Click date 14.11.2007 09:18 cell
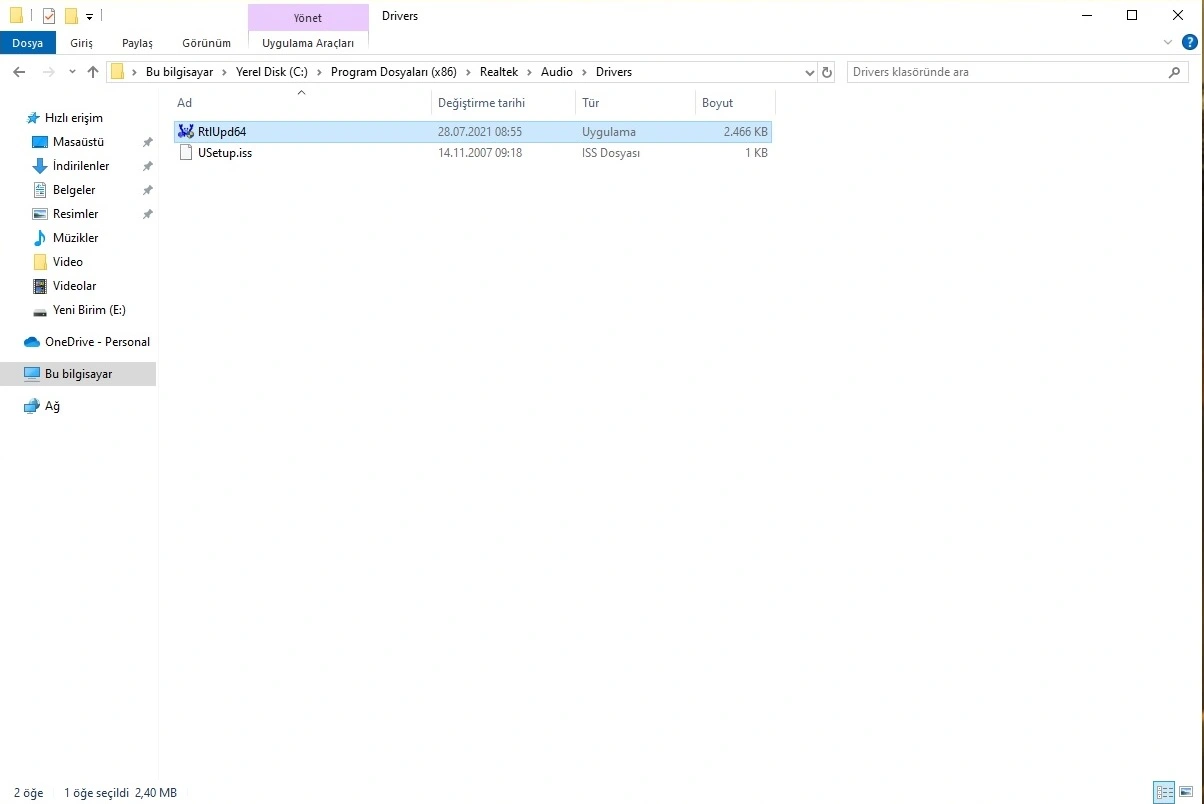1204x804 pixels. (480, 153)
